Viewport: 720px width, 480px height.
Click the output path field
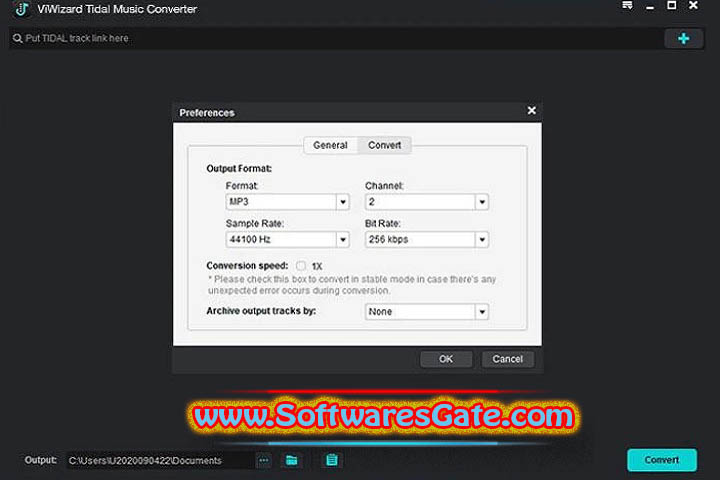[160, 460]
